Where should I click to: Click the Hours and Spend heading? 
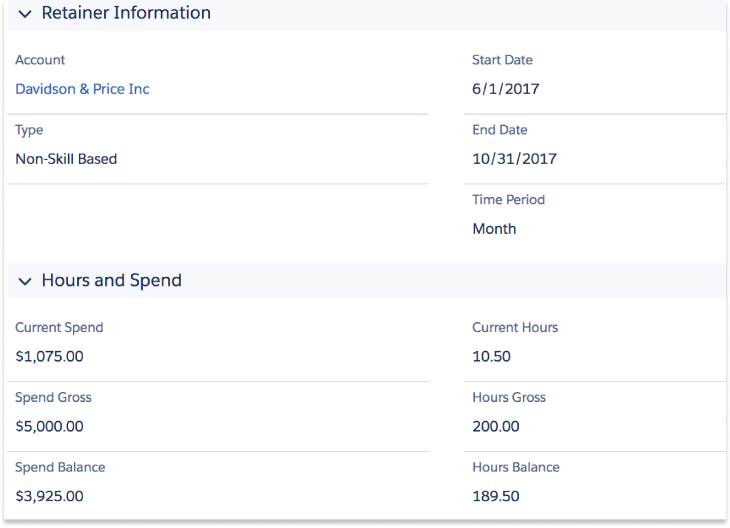pyautogui.click(x=111, y=281)
